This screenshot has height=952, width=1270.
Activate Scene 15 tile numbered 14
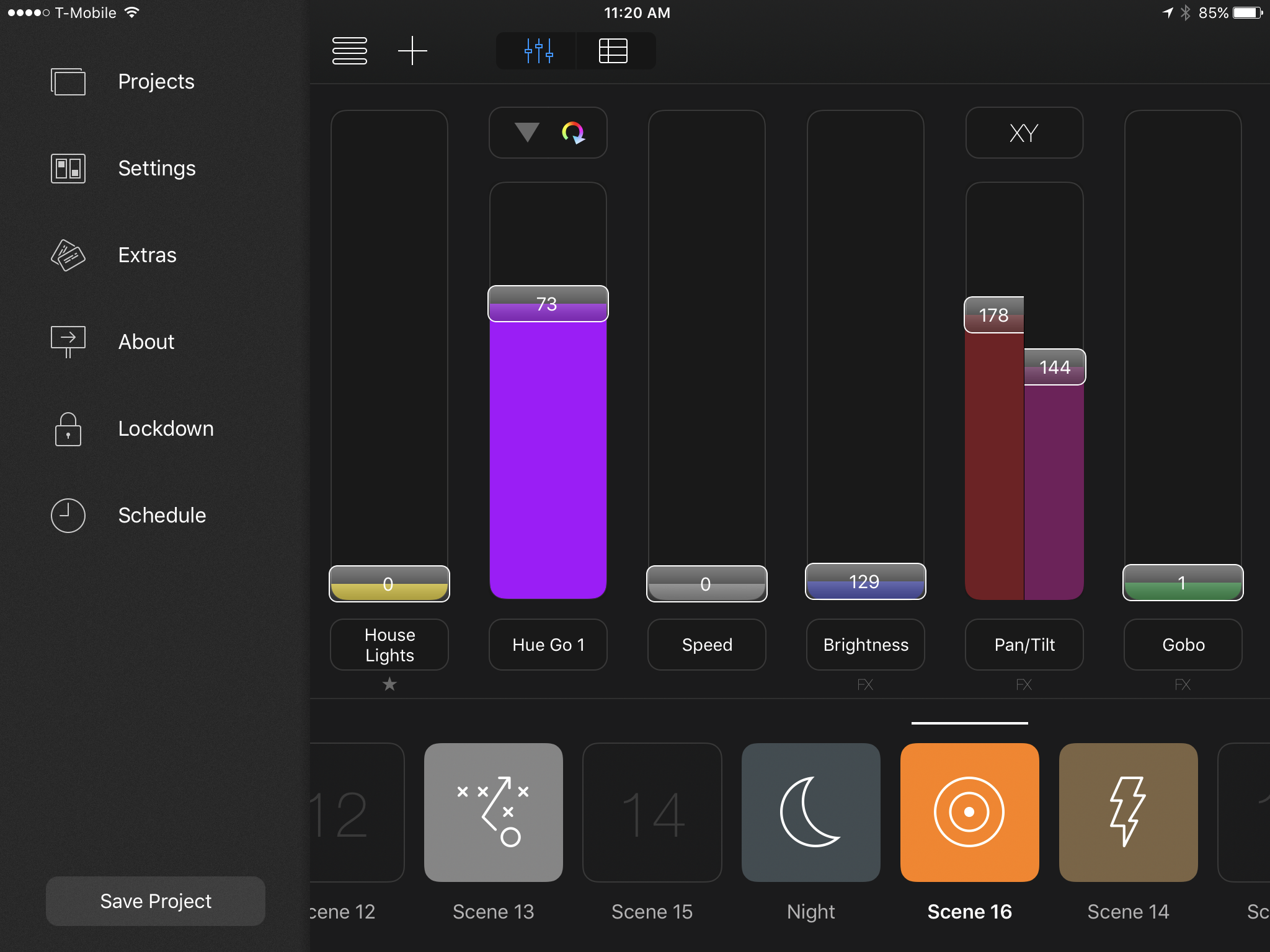pyautogui.click(x=652, y=813)
